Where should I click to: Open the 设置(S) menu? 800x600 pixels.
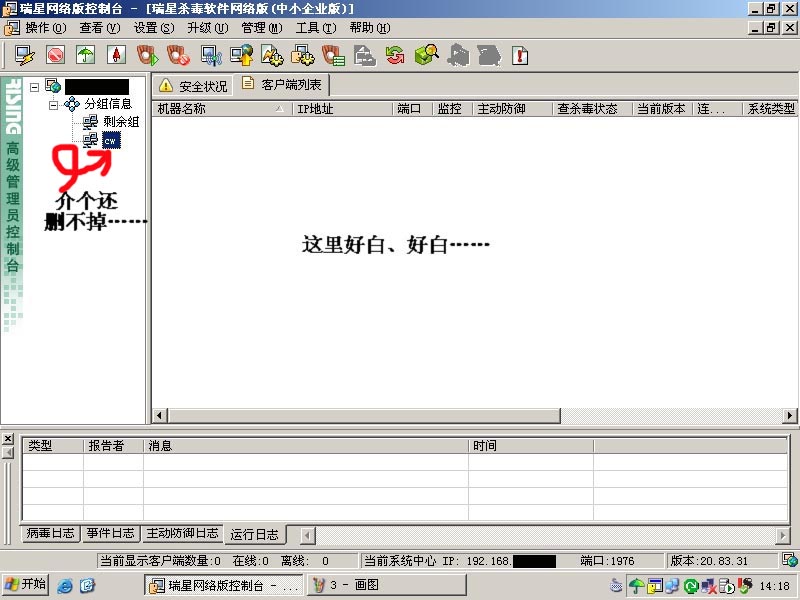[154, 28]
